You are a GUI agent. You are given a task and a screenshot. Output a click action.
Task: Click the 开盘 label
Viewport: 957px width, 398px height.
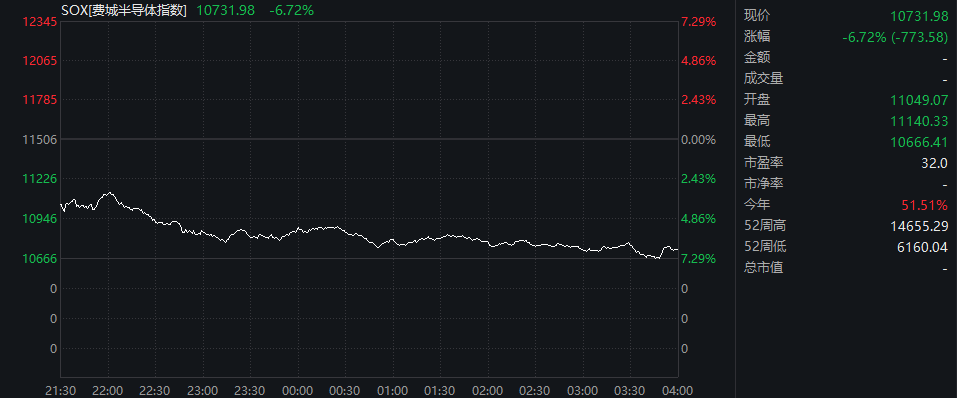(x=757, y=100)
